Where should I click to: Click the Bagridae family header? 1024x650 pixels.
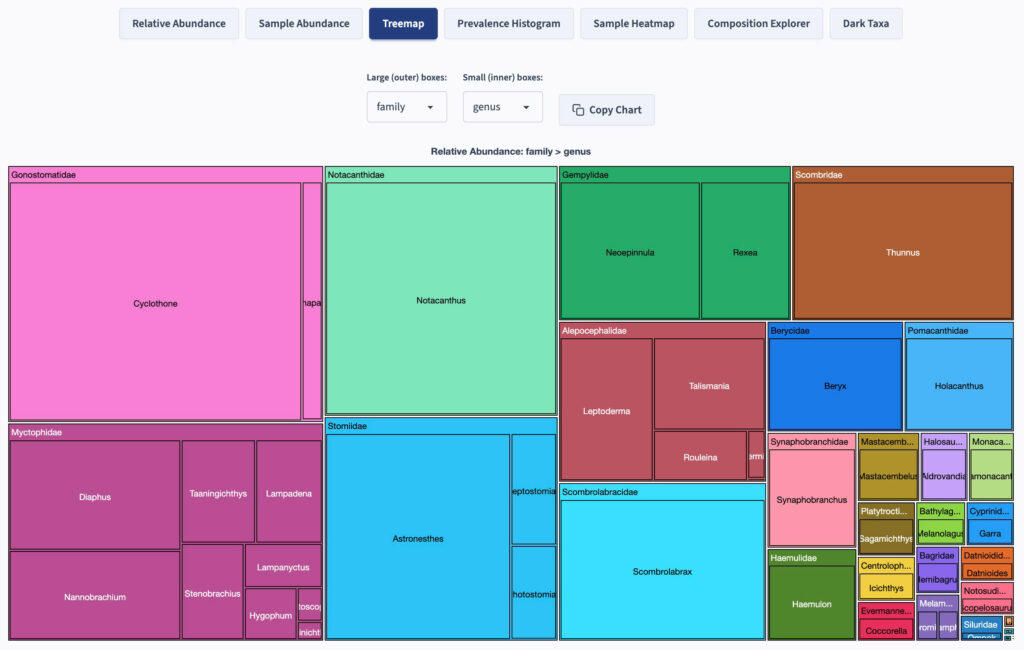click(x=938, y=555)
